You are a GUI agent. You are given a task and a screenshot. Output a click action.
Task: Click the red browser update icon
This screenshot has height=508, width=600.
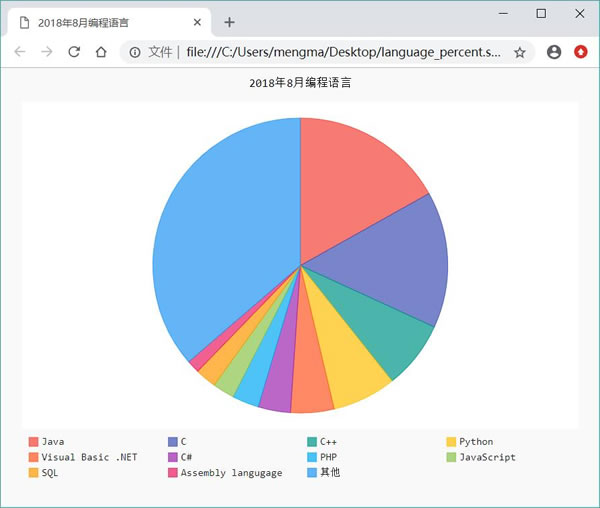[580, 52]
